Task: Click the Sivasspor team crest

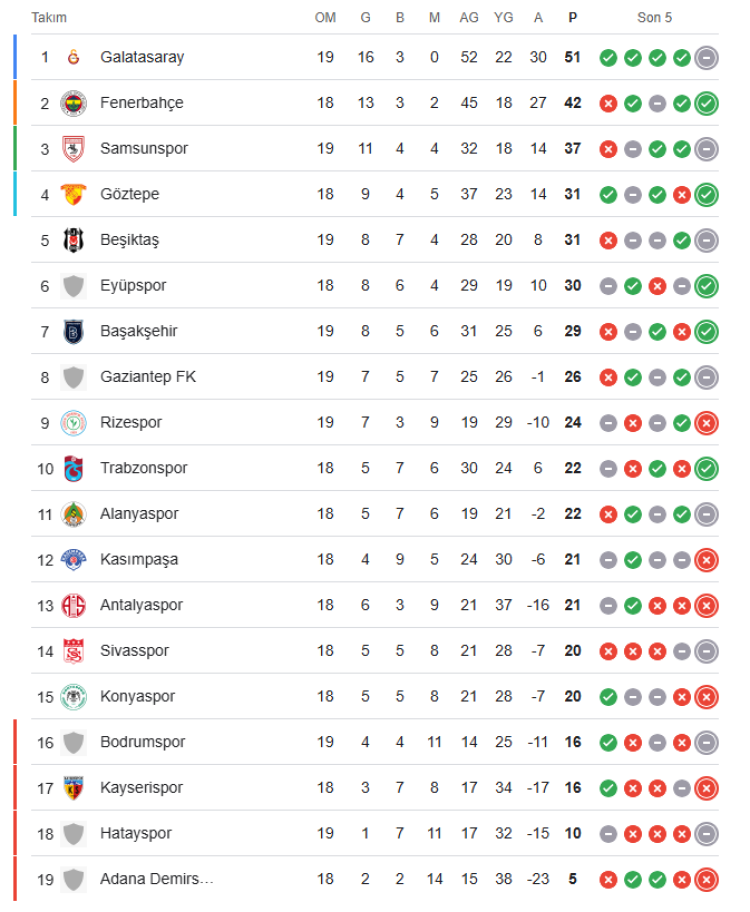Action: [73, 651]
